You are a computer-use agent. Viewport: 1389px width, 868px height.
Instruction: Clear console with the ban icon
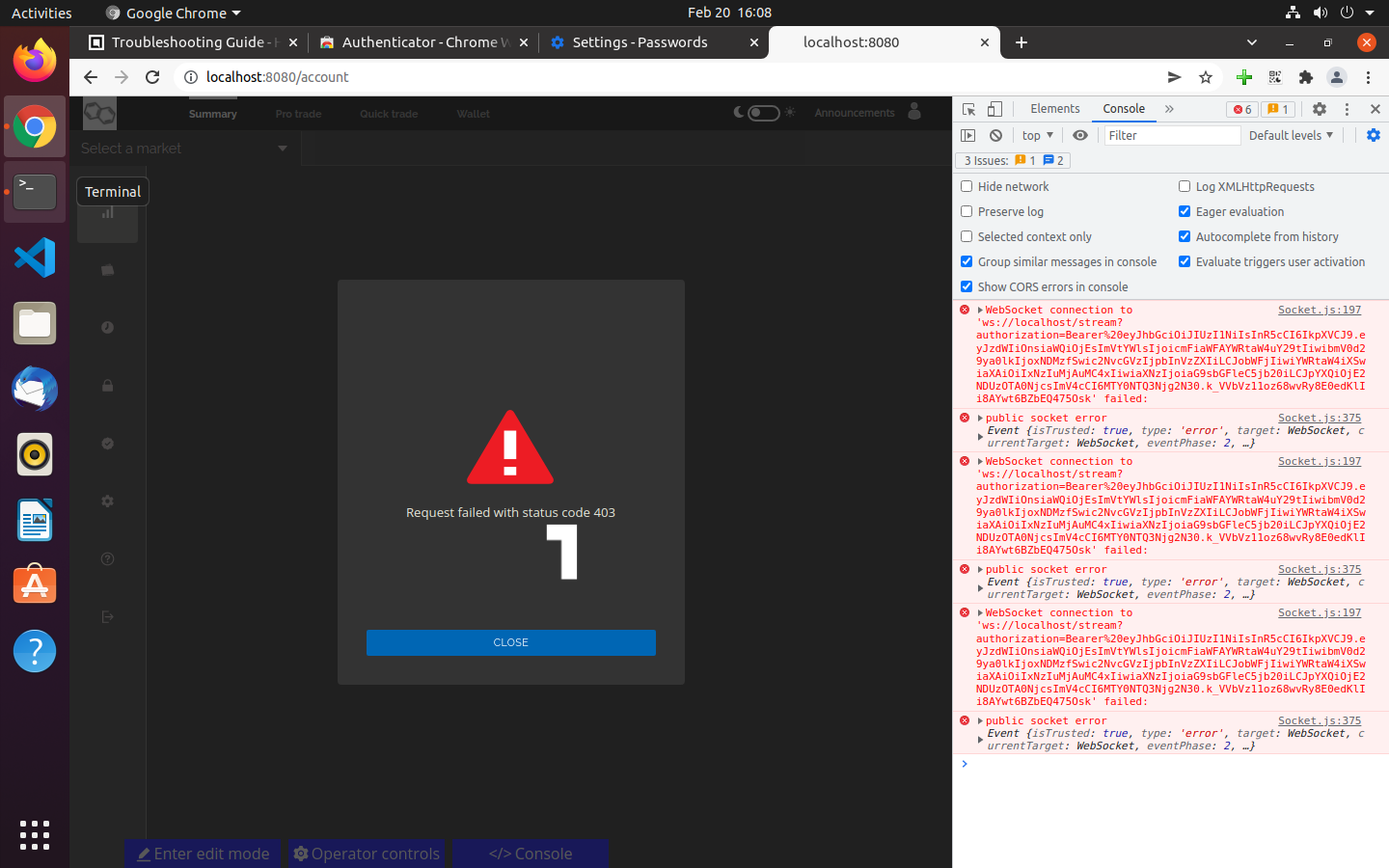click(x=995, y=136)
